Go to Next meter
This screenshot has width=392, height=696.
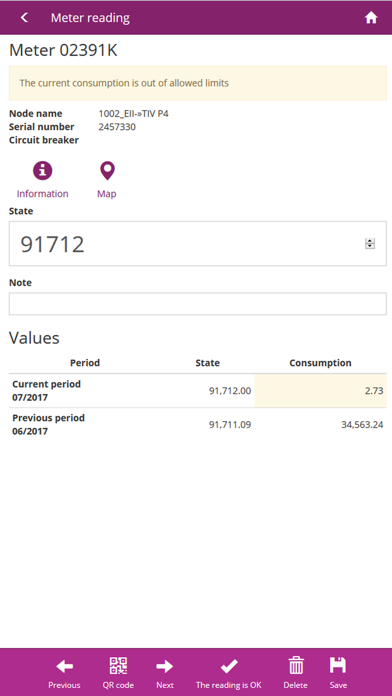(x=165, y=673)
